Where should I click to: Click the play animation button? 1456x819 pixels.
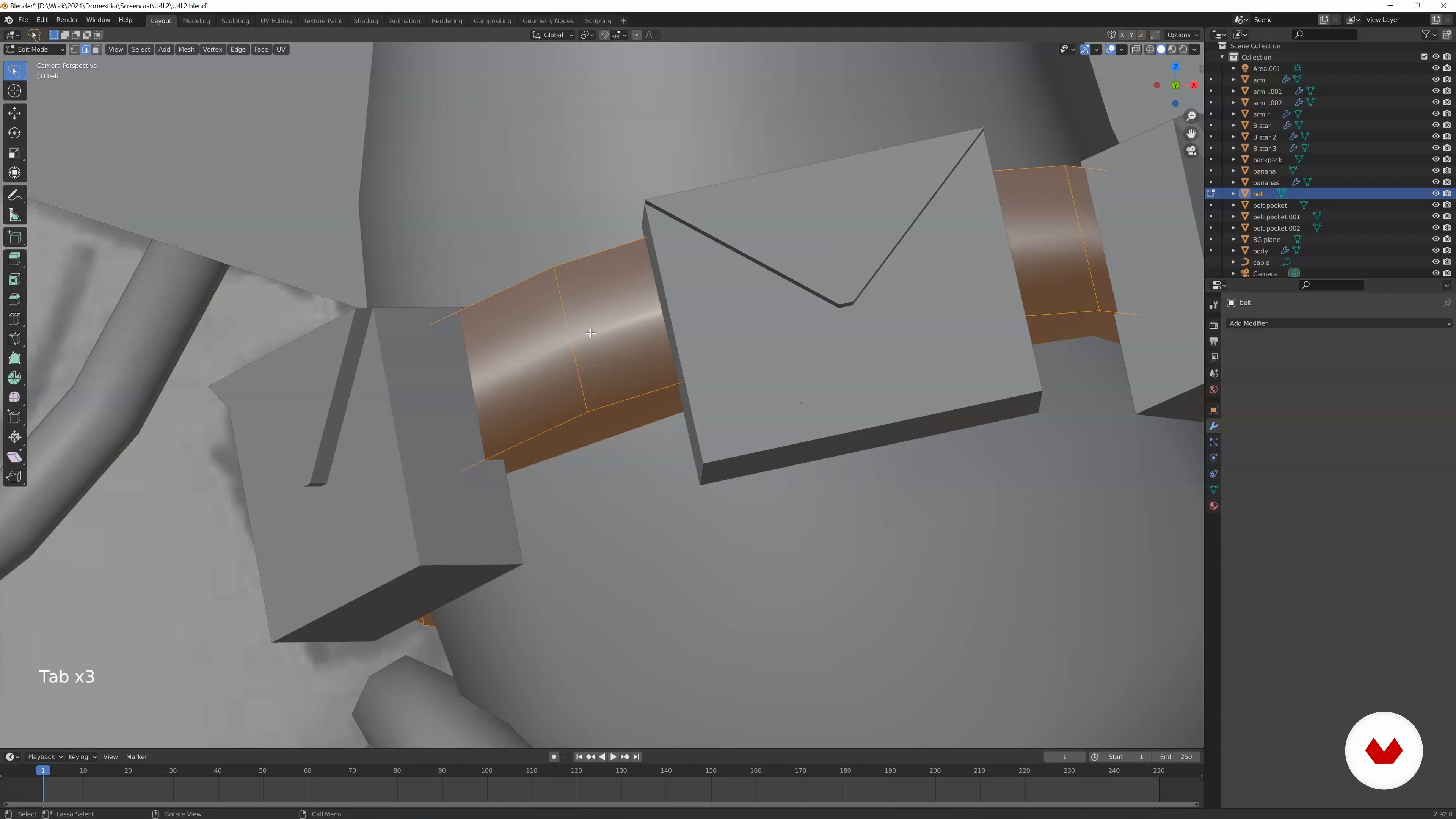[x=613, y=757]
